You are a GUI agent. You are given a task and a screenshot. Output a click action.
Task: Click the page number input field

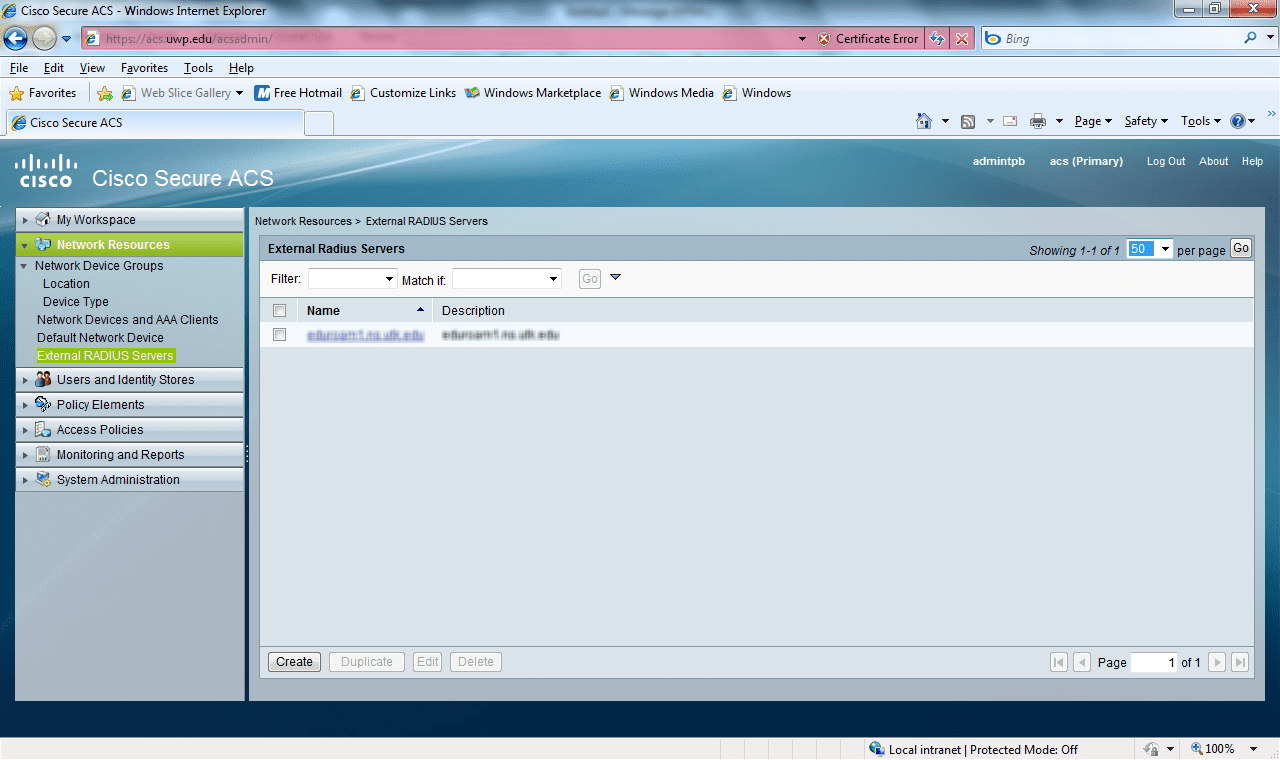(1154, 662)
